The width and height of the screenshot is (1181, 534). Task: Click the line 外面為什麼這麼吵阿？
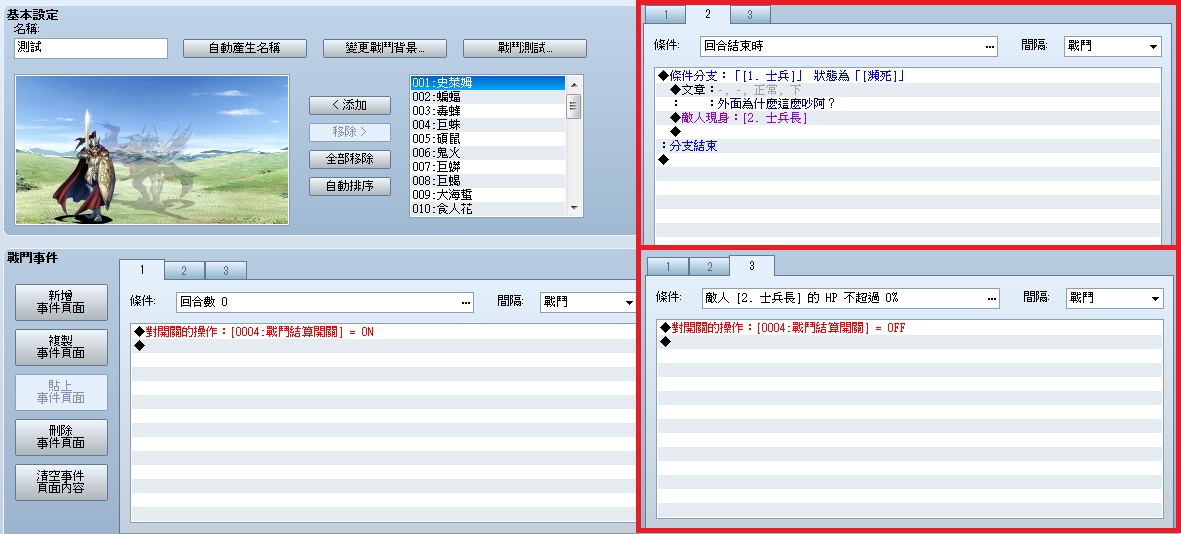point(908,104)
